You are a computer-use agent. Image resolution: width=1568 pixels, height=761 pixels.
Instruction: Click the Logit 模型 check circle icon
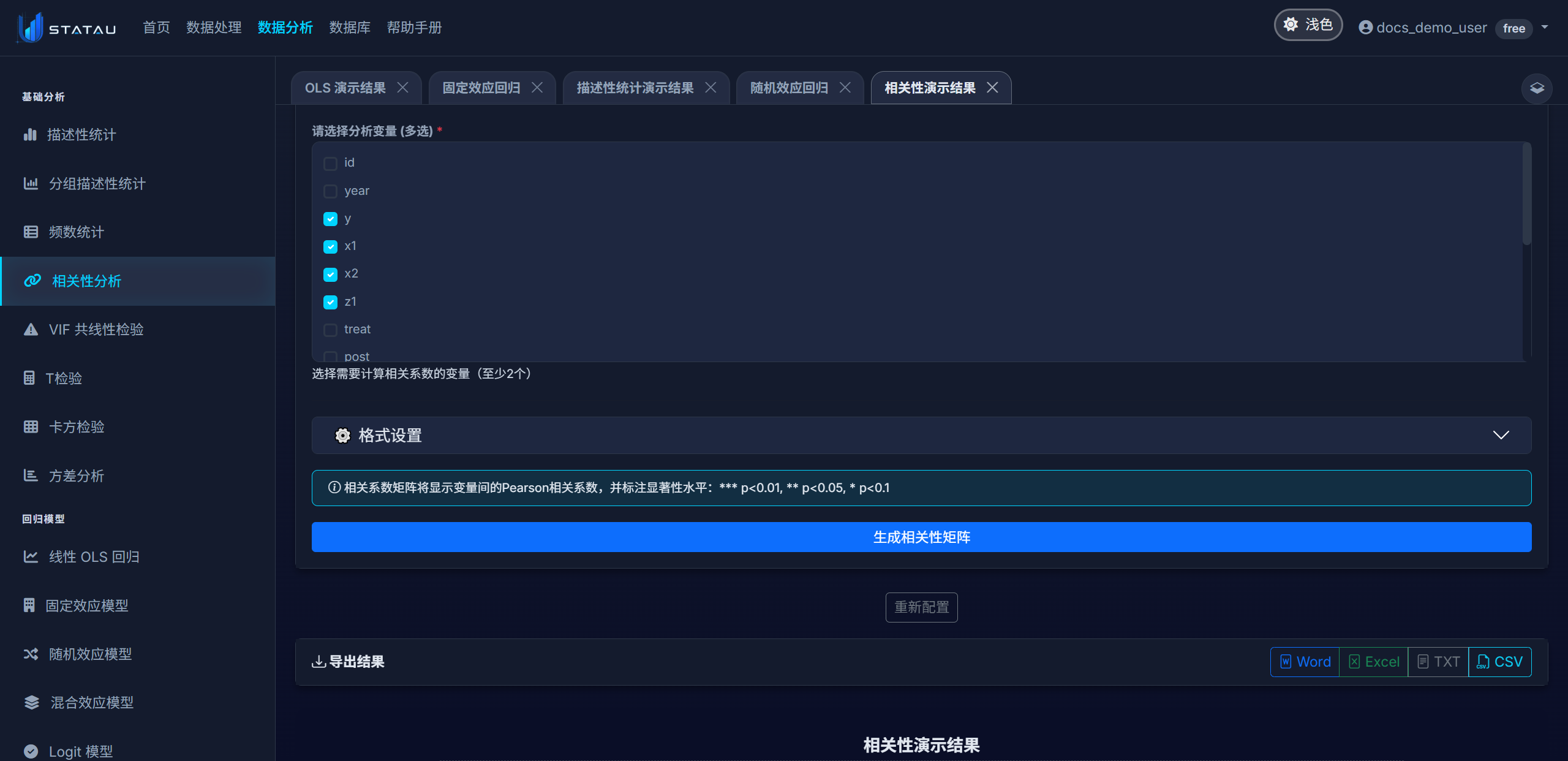click(31, 751)
